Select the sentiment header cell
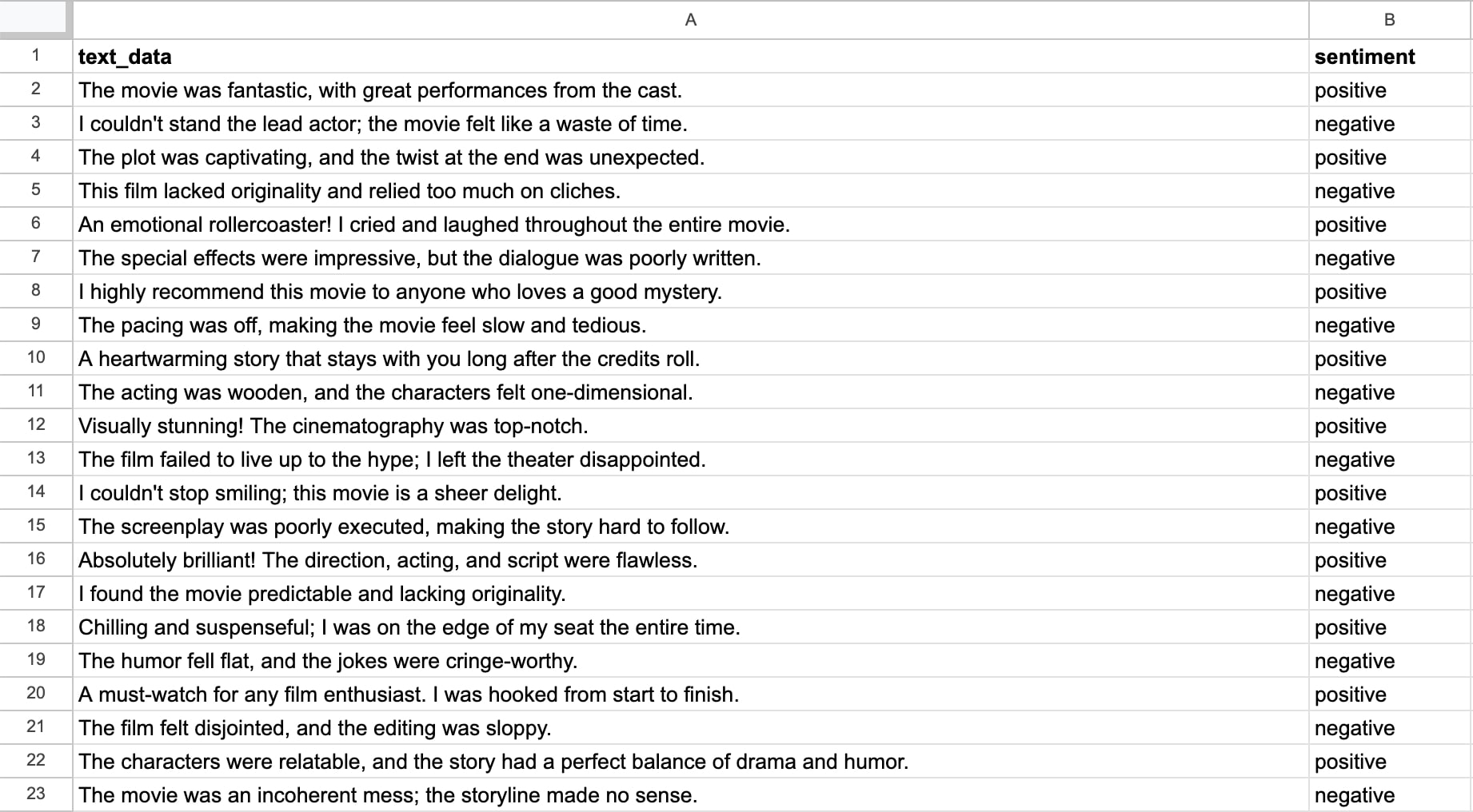1473x812 pixels. (x=1390, y=57)
